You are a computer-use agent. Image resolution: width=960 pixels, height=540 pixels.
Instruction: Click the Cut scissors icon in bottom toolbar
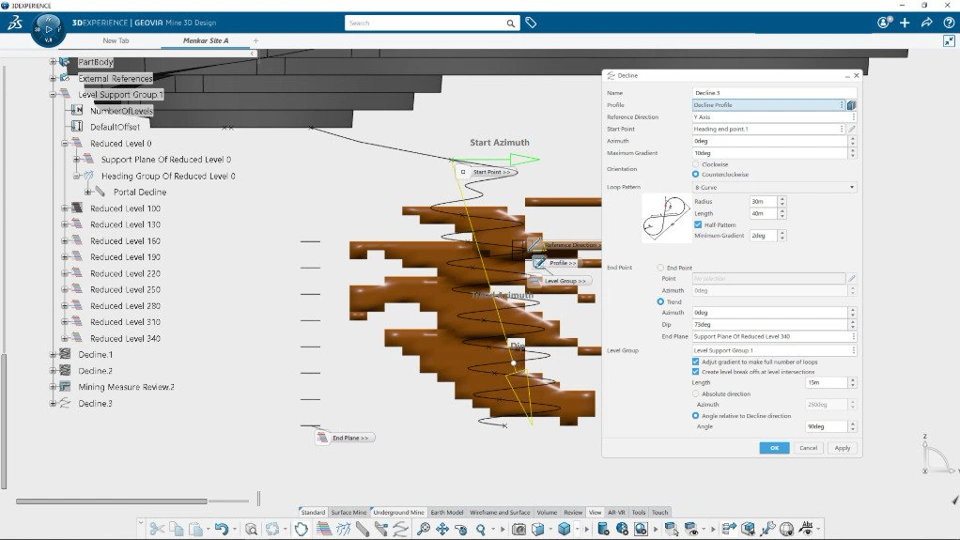pos(157,528)
